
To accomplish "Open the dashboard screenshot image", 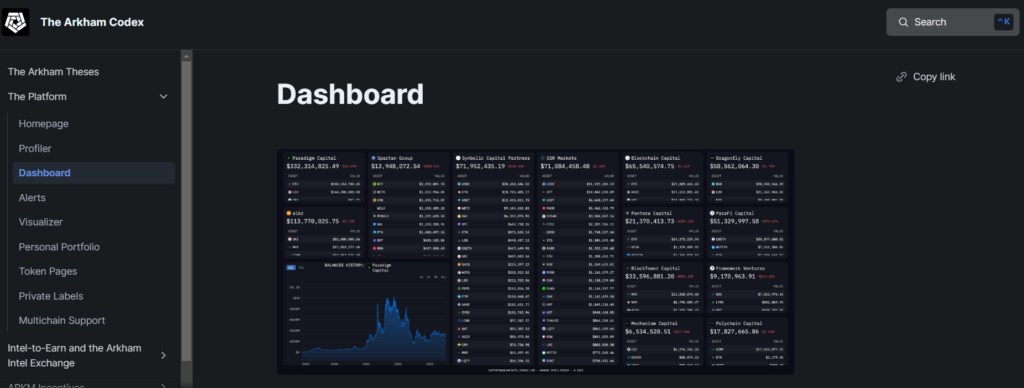I will pyautogui.click(x=536, y=262).
